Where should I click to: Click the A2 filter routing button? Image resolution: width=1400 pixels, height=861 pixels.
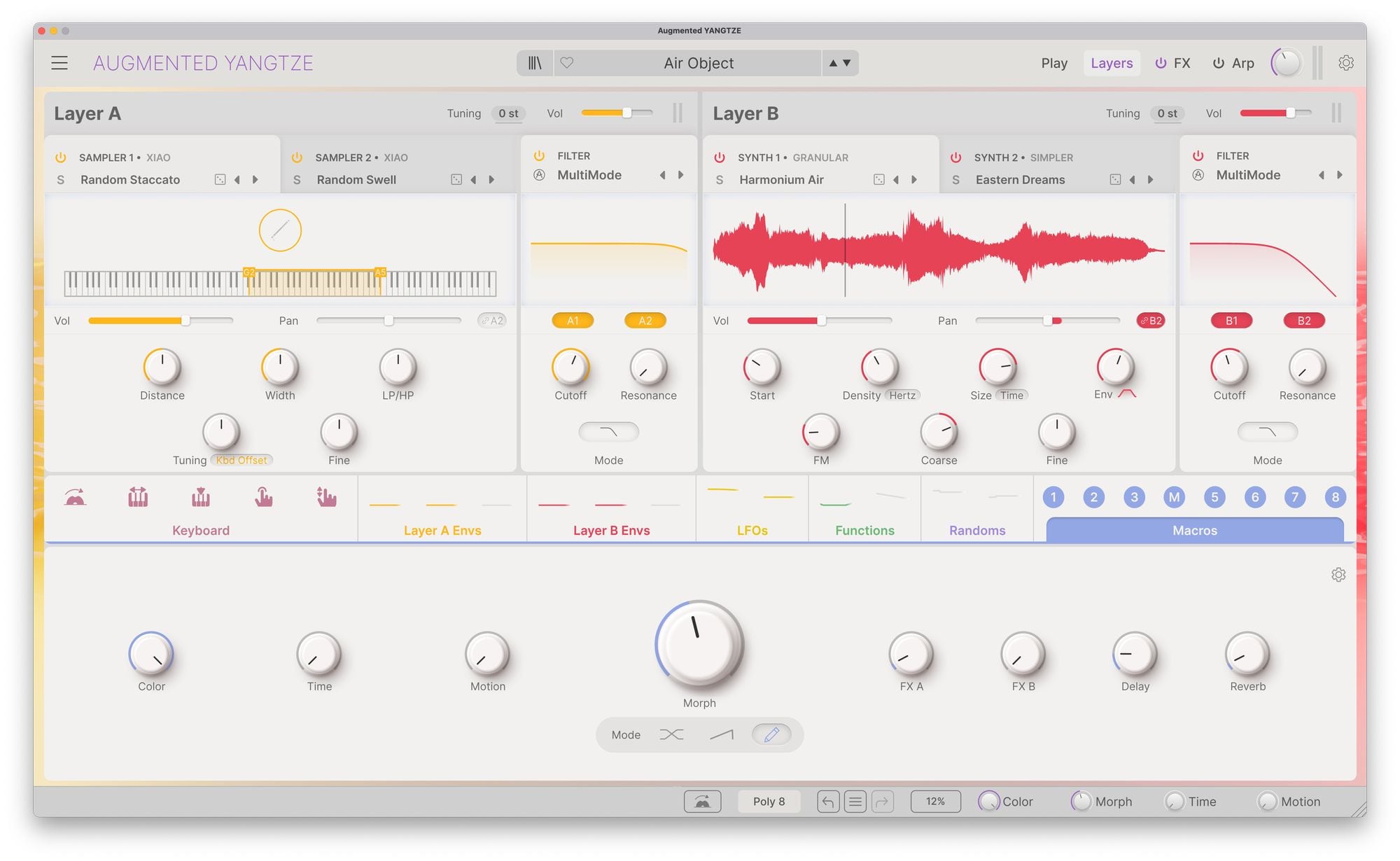pos(645,321)
